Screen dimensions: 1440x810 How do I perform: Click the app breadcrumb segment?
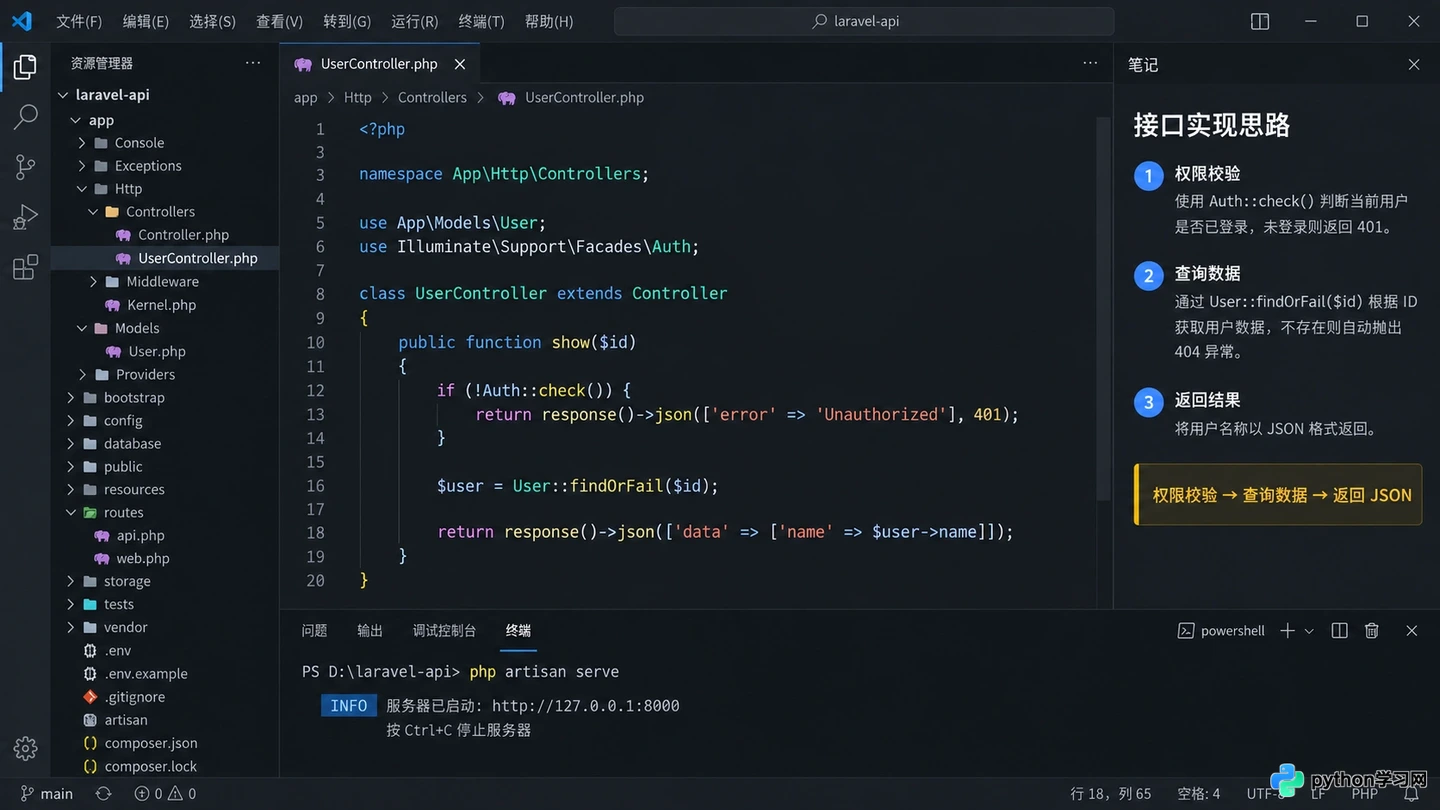click(x=305, y=98)
